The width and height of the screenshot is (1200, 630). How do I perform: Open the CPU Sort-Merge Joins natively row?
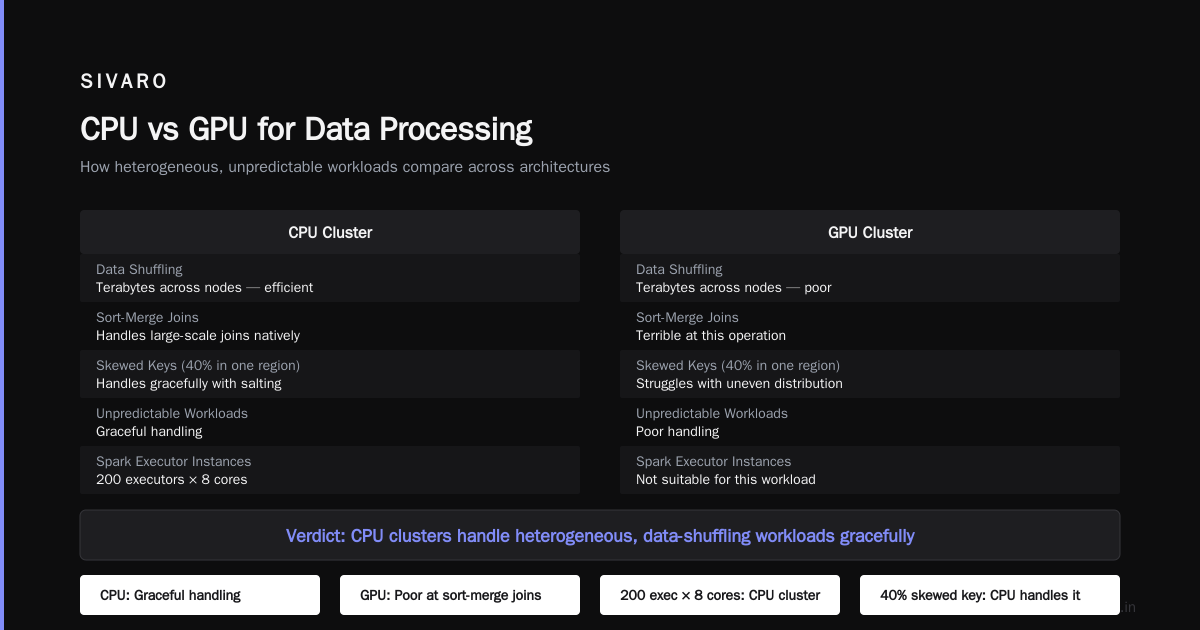pyautogui.click(x=330, y=326)
